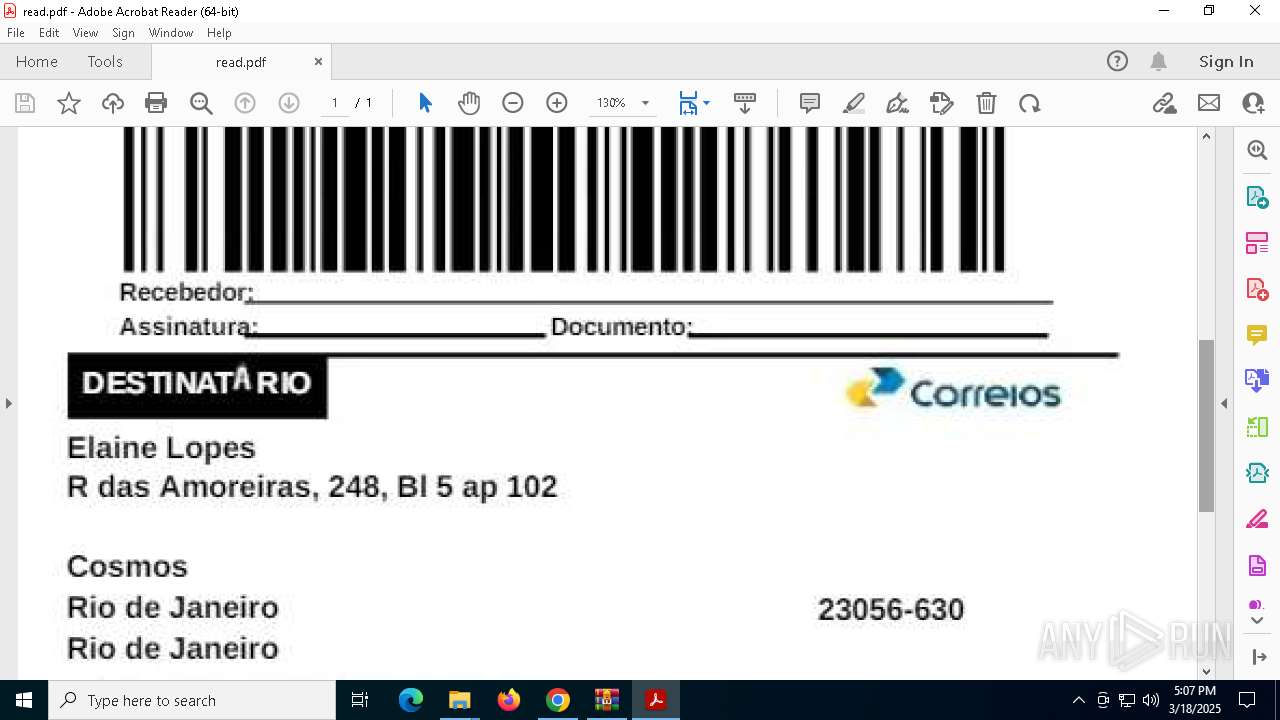Open the pink Fill and Sign pen tool

point(1257,520)
